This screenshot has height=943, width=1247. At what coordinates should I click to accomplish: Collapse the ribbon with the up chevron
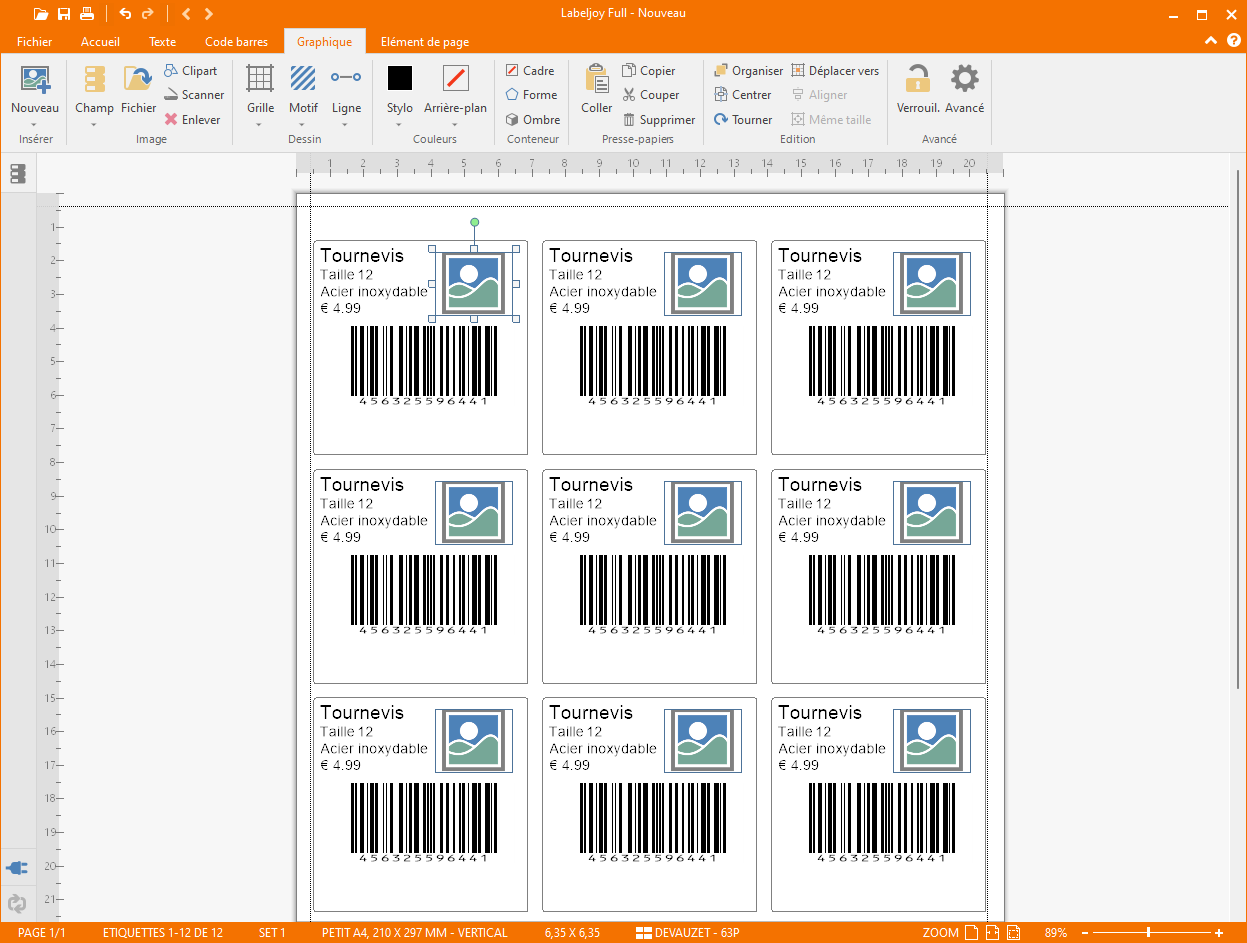(x=1211, y=41)
